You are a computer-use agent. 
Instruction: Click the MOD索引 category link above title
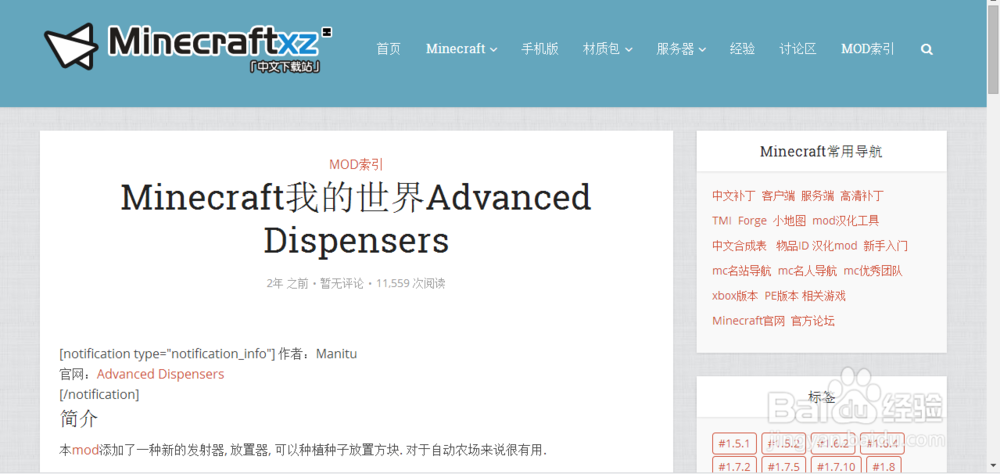pyautogui.click(x=356, y=165)
